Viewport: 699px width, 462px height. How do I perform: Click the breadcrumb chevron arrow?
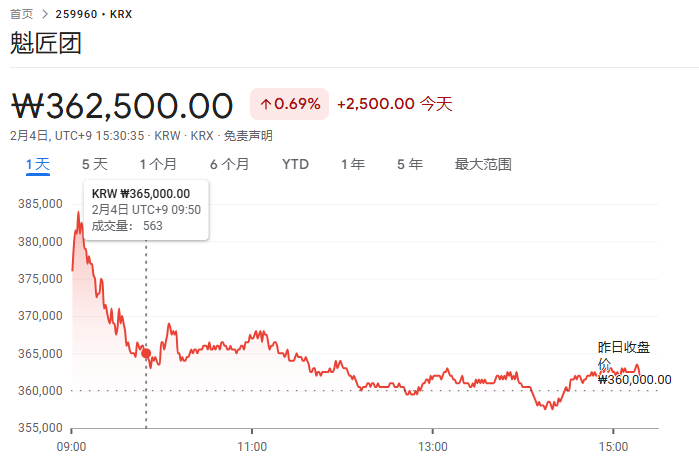45,14
